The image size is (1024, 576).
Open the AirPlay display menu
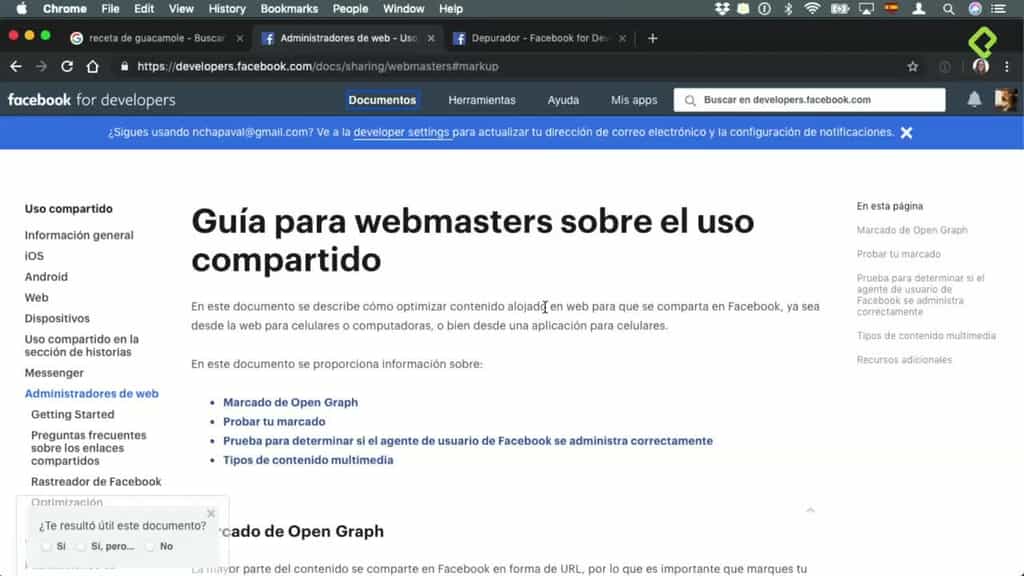tap(866, 8)
